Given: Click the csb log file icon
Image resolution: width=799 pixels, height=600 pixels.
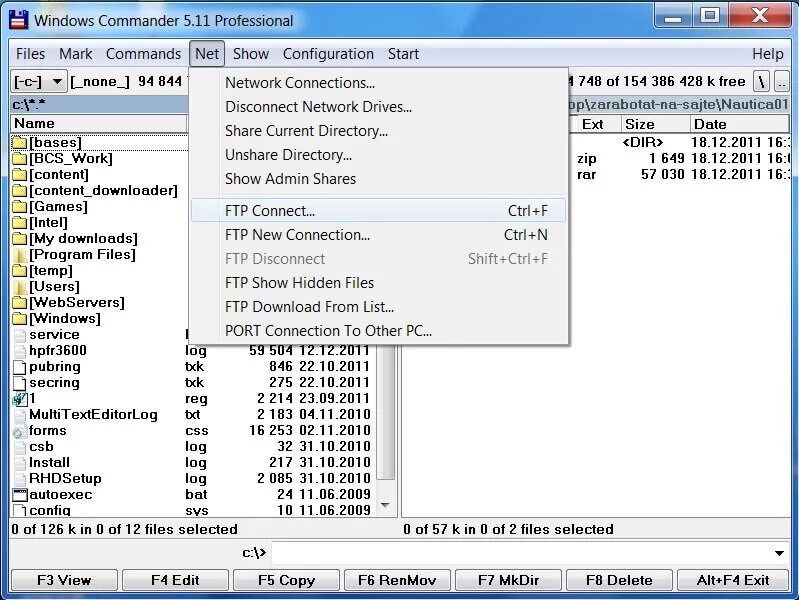Looking at the screenshot, I should 20,447.
